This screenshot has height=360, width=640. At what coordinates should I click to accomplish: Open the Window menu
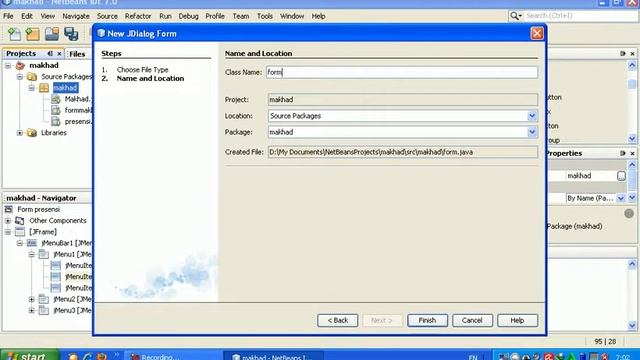coord(292,16)
